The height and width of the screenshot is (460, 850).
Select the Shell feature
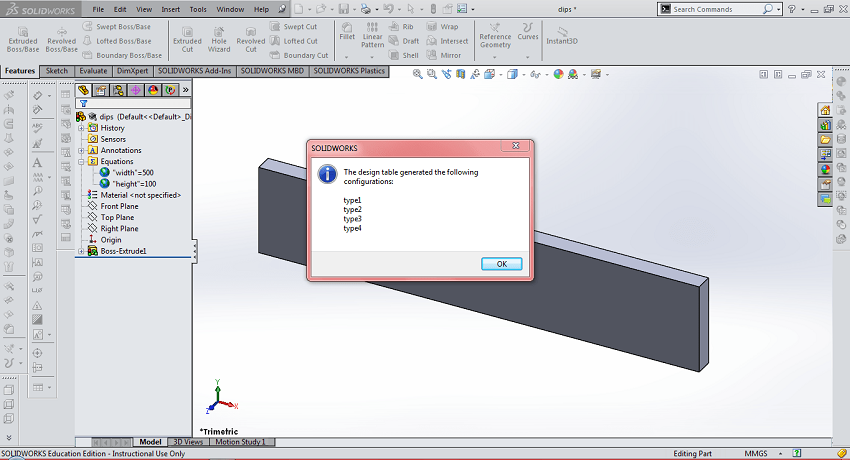404,55
